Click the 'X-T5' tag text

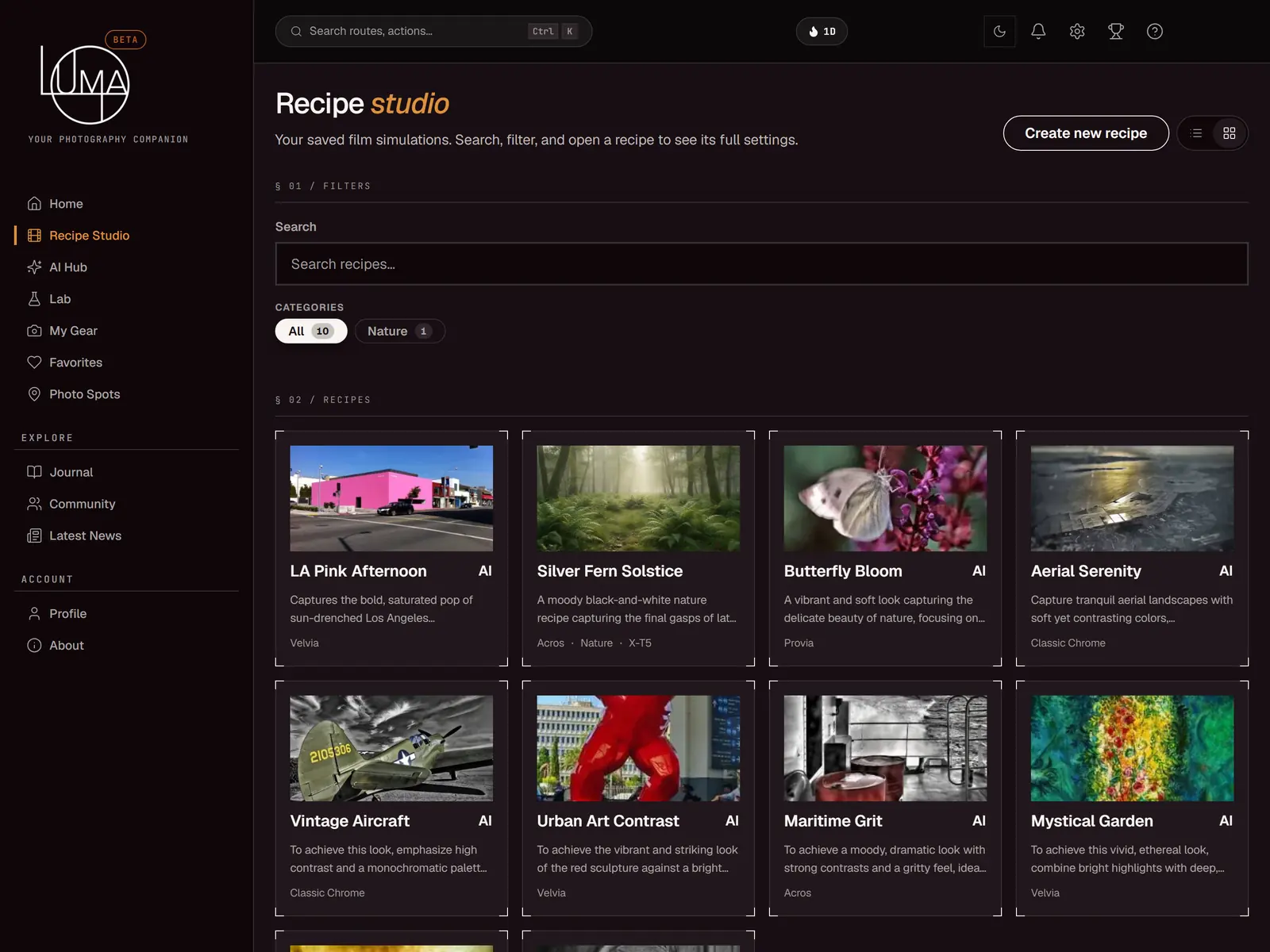[x=640, y=643]
